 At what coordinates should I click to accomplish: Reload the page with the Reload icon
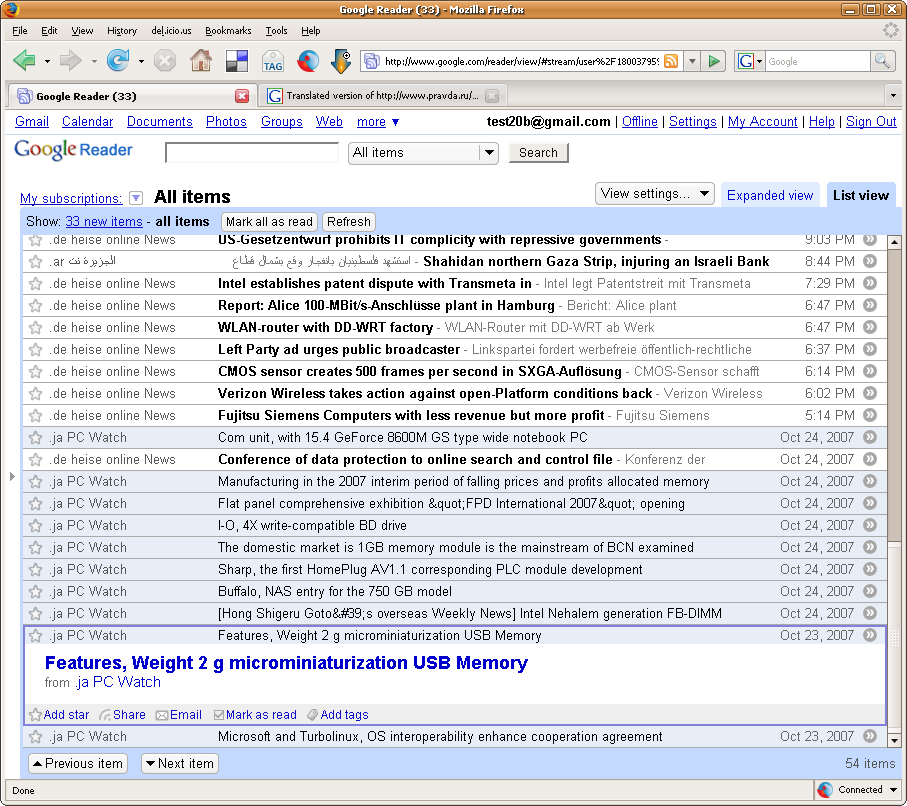coord(118,60)
